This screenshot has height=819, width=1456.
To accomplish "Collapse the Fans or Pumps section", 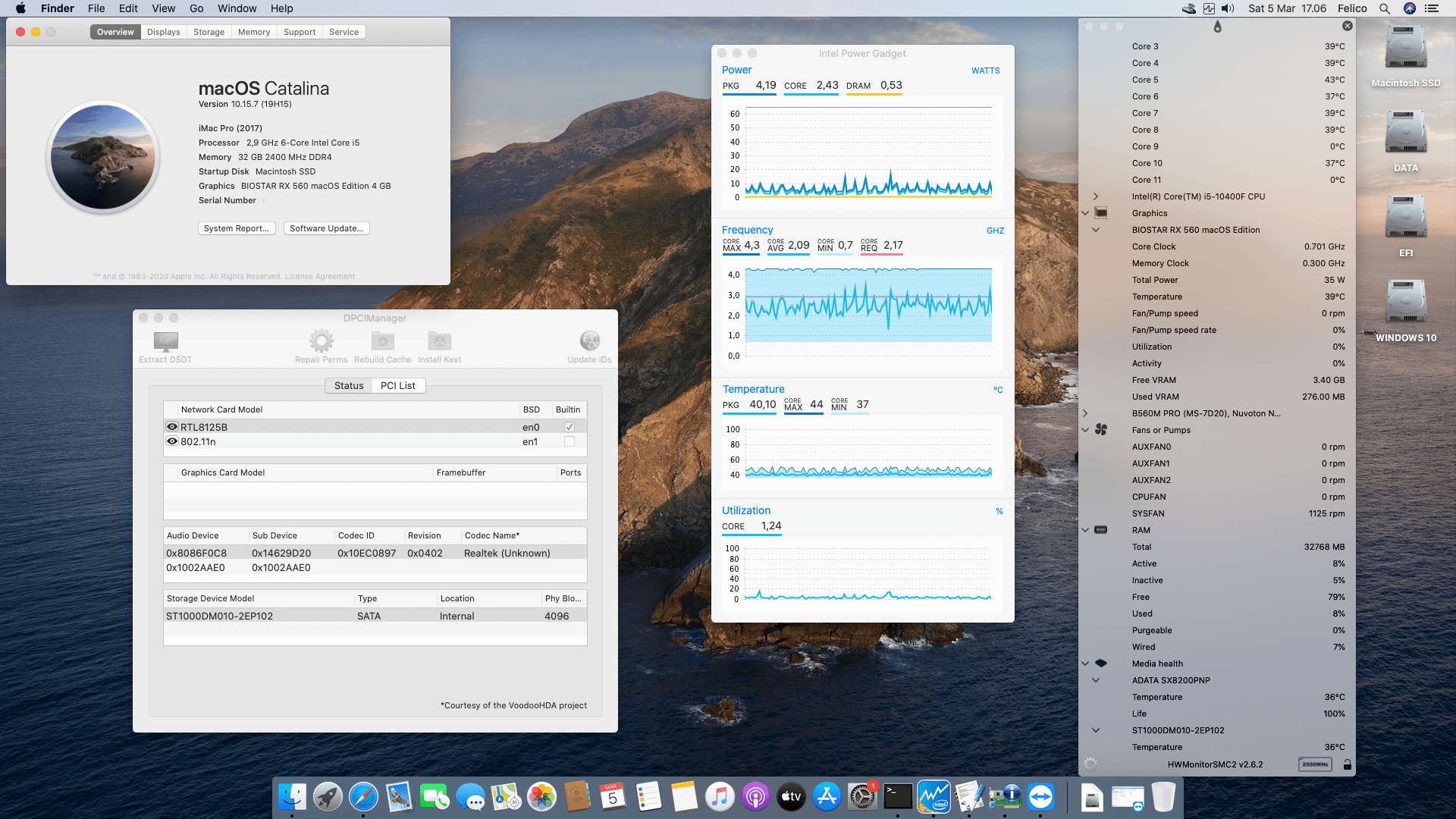I will coord(1085,430).
